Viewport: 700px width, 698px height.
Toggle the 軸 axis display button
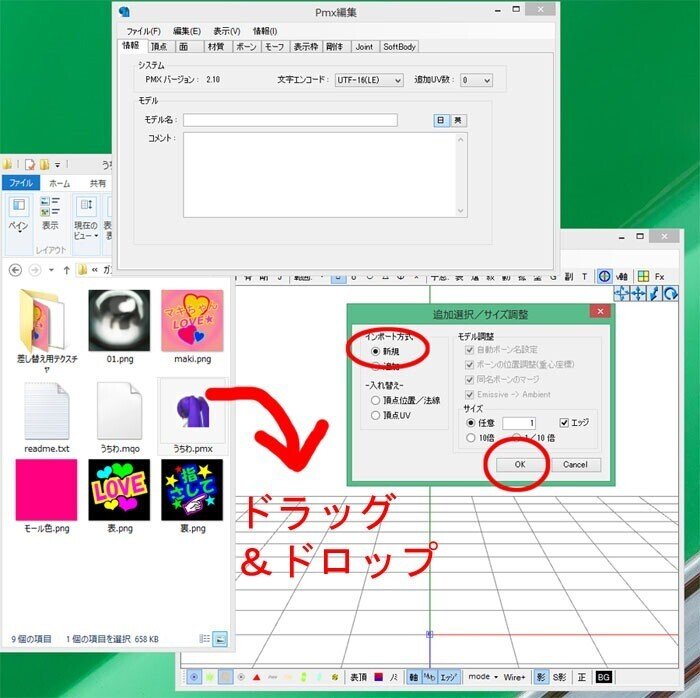click(x=413, y=677)
